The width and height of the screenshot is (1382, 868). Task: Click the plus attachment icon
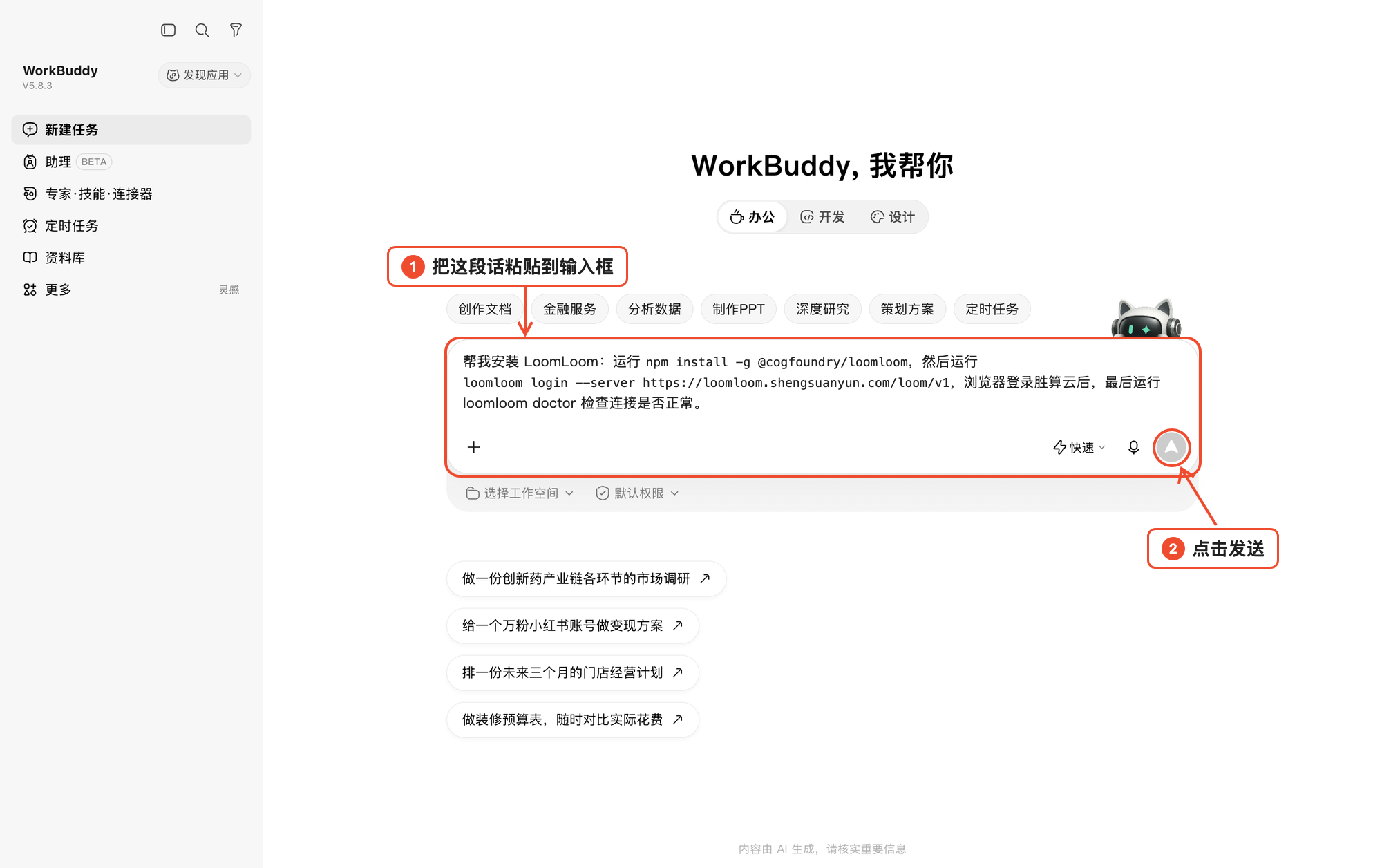(474, 447)
